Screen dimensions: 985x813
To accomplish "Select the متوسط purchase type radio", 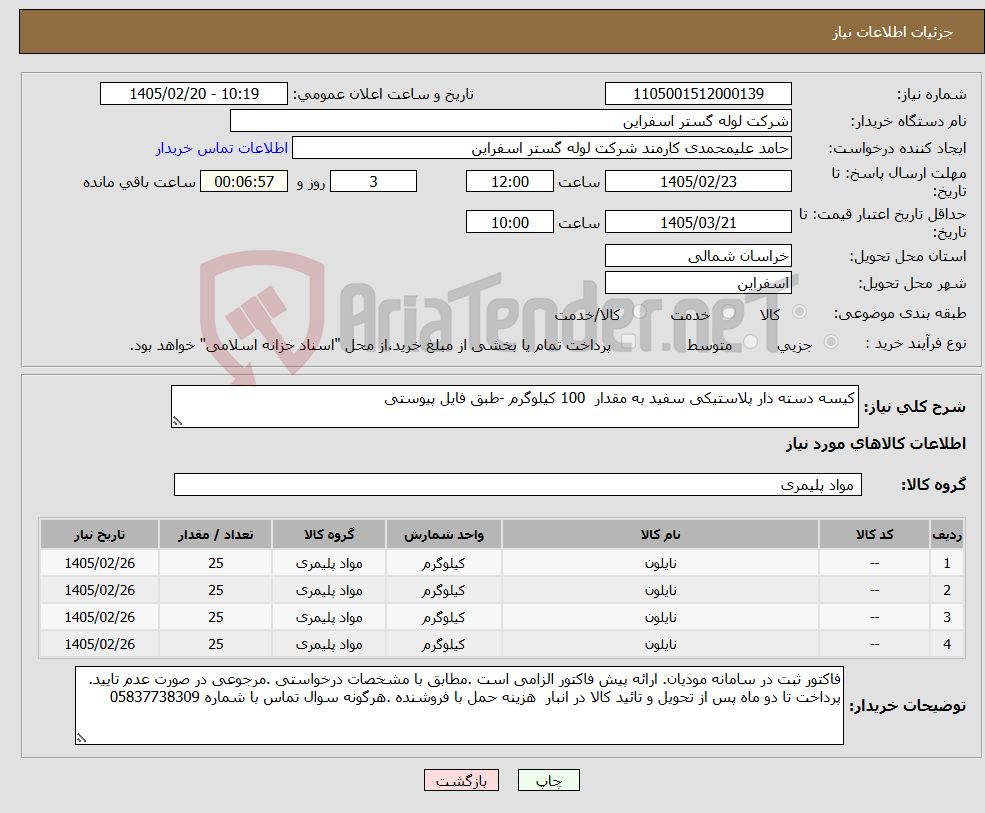I will coord(750,342).
